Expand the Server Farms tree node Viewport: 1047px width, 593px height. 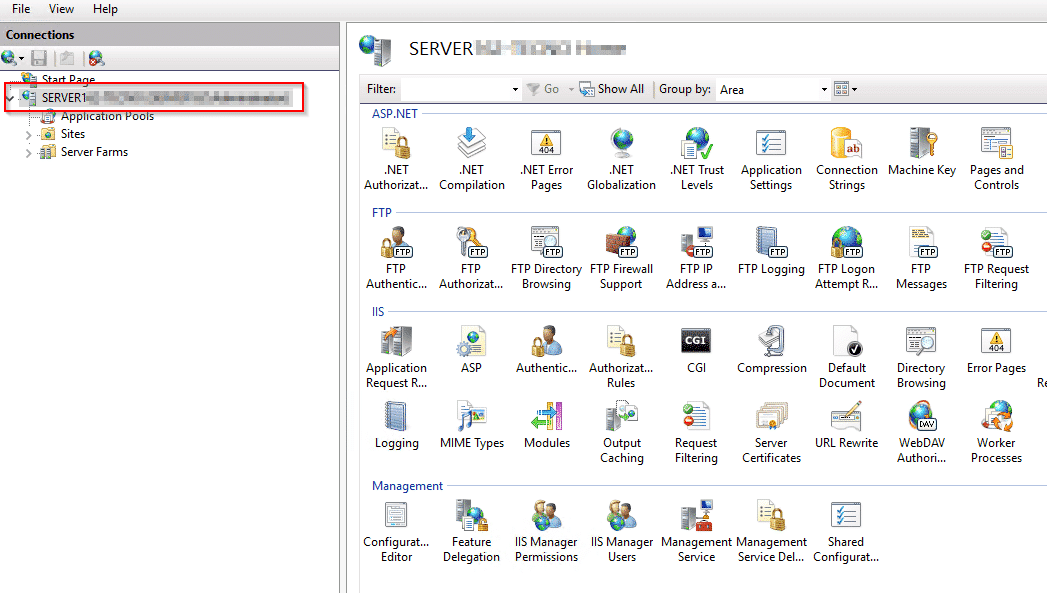[x=28, y=153]
